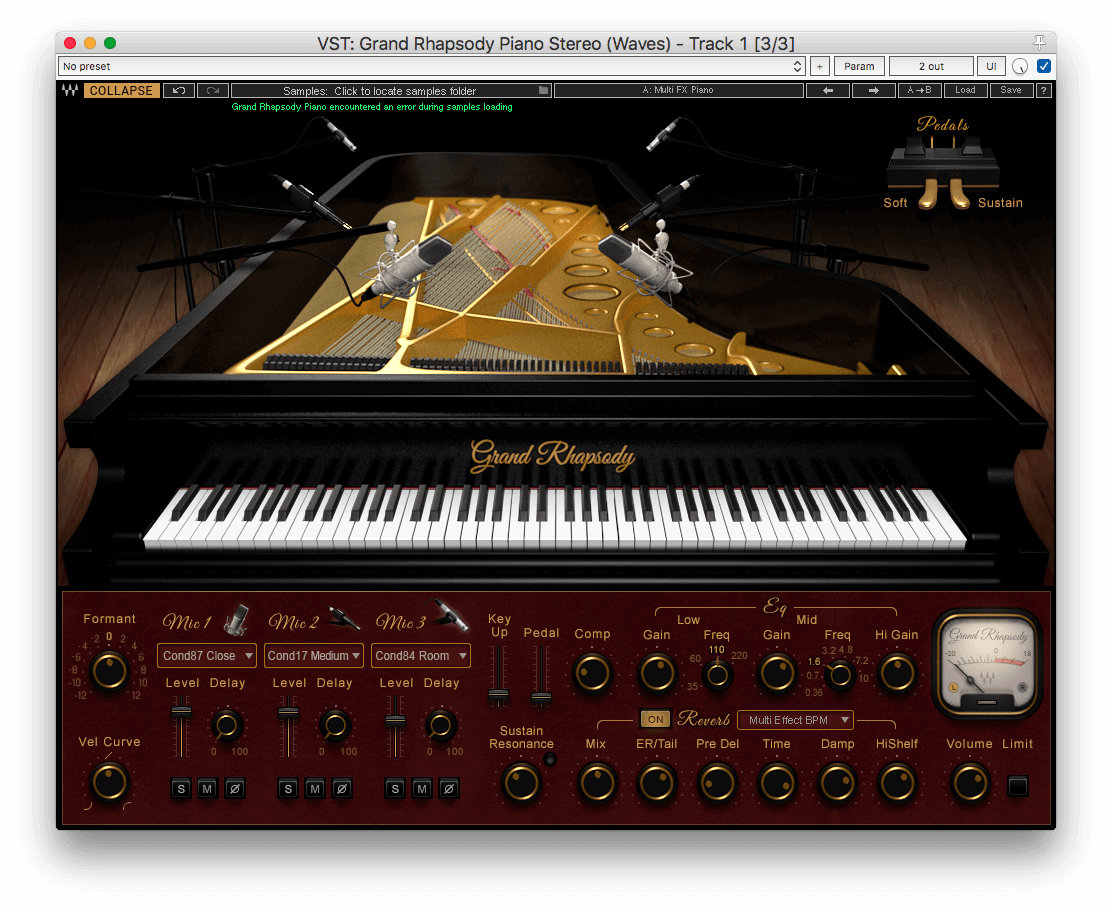The height and width of the screenshot is (910, 1112).
Task: Click the Sustain Resonance knob
Action: (x=521, y=783)
